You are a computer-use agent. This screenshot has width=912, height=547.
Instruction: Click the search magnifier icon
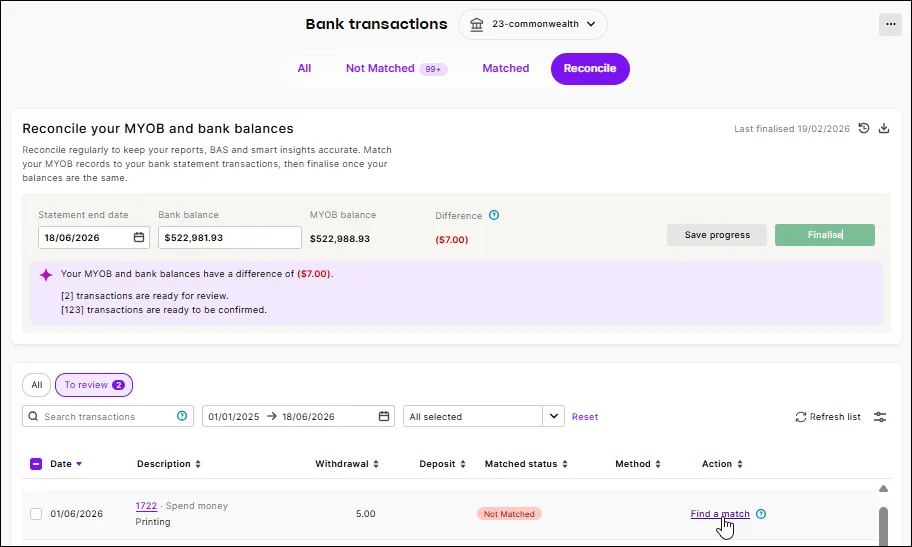[33, 416]
